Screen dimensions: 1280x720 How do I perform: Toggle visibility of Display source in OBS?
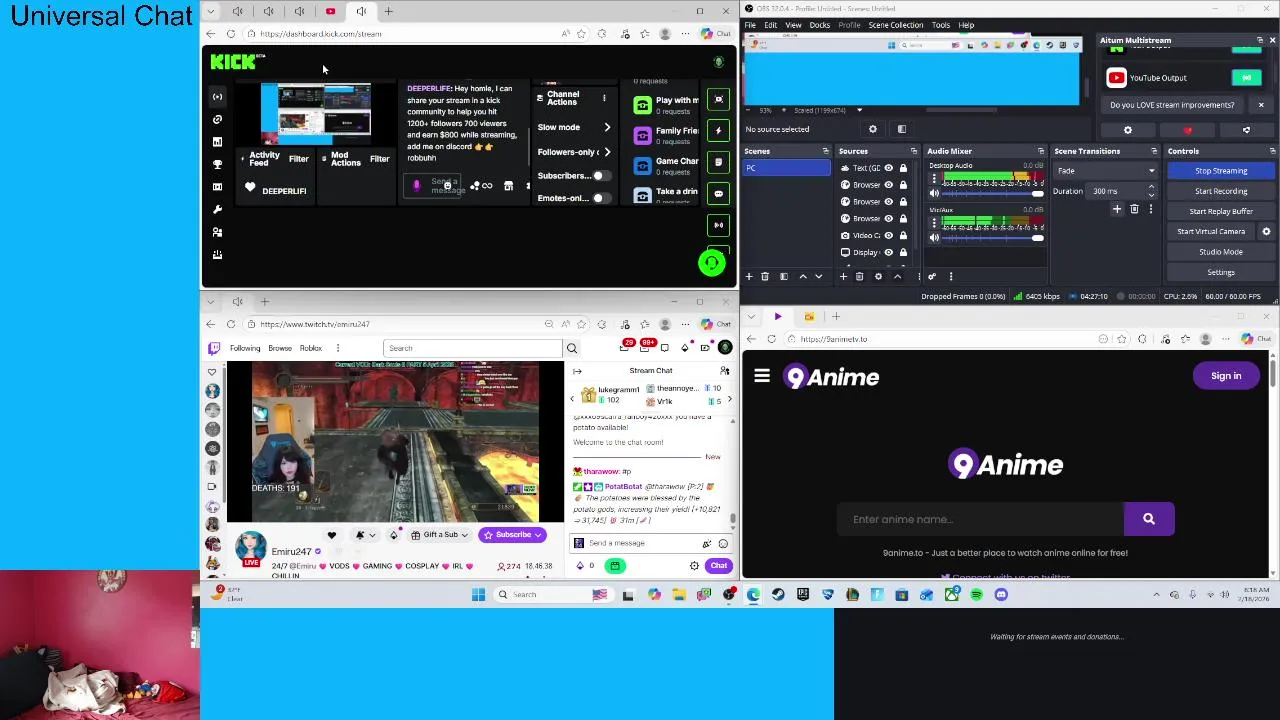click(x=888, y=252)
